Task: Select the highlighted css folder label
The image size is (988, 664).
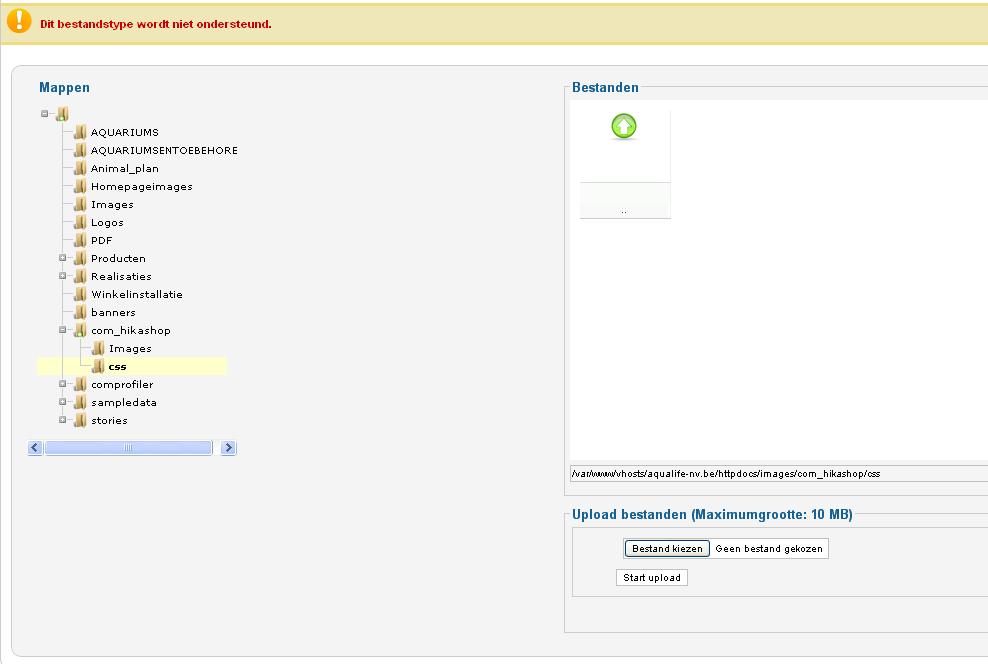Action: (x=118, y=367)
